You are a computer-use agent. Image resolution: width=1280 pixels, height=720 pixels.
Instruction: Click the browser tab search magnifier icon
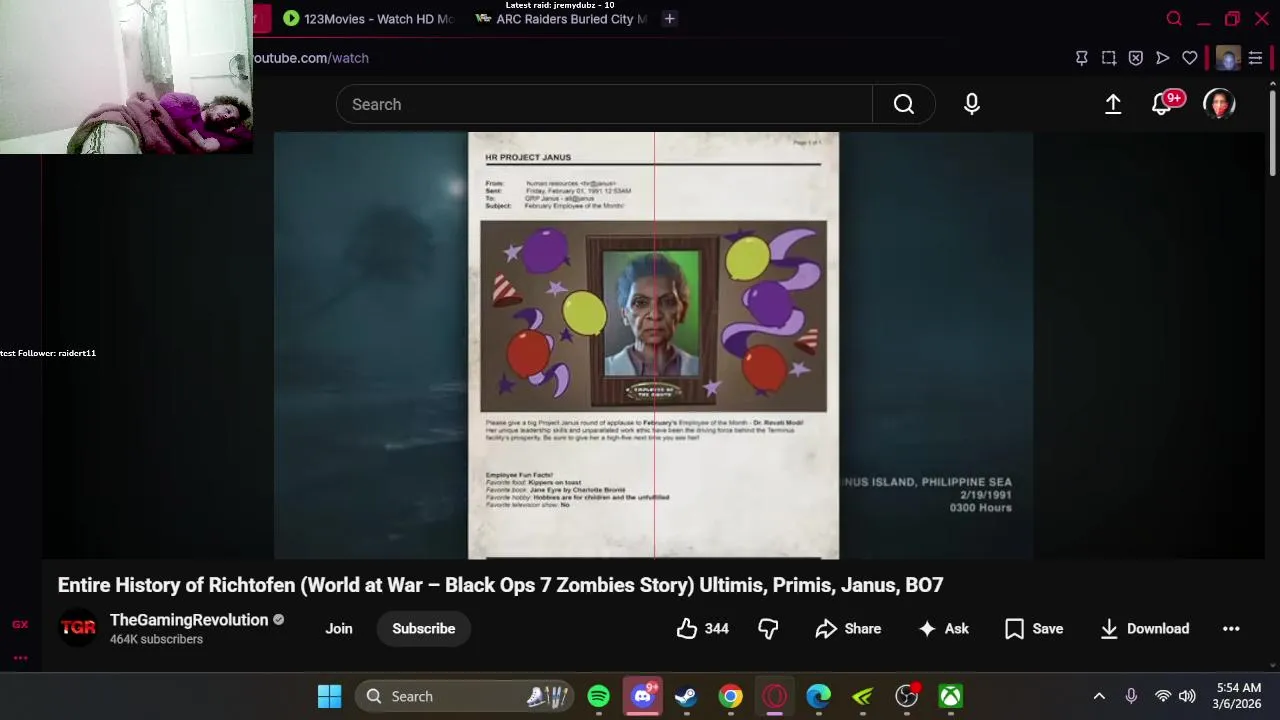[x=1175, y=18]
